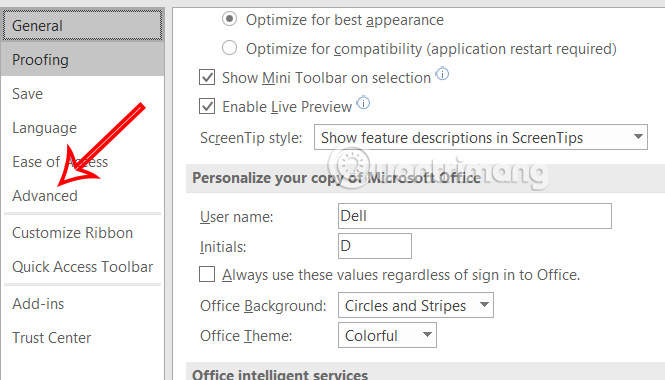Open the Language options category

(82, 128)
